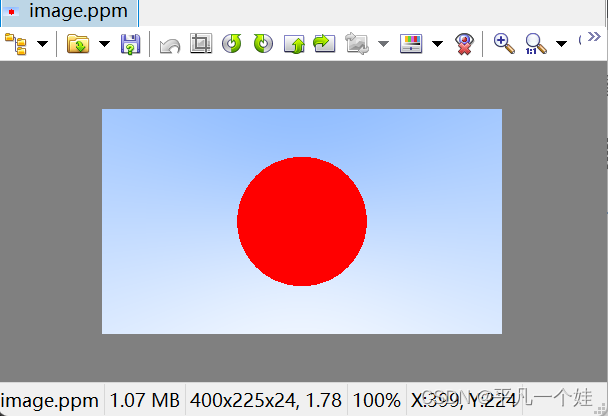Set the zoom to 1:1 actual size
Image resolution: width=608 pixels, height=416 pixels.
(535, 44)
